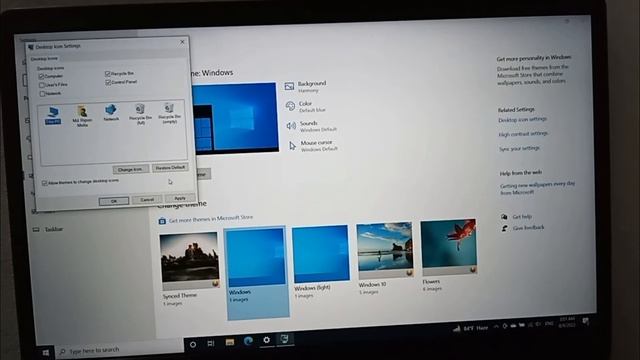Click the weather widget on the taskbar
Image resolution: width=640 pixels, height=360 pixels.
[x=471, y=328]
